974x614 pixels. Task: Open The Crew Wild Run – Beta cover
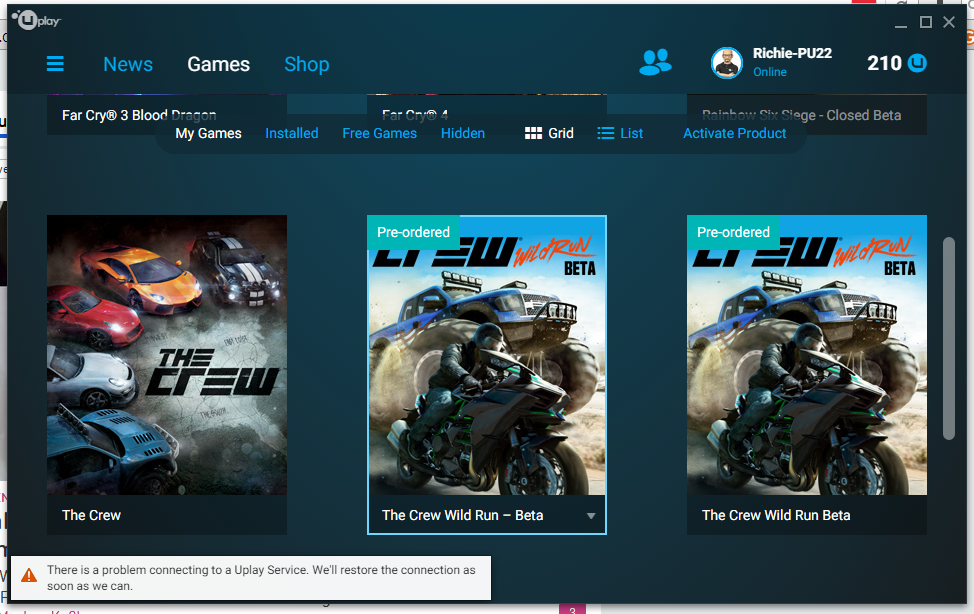point(487,355)
